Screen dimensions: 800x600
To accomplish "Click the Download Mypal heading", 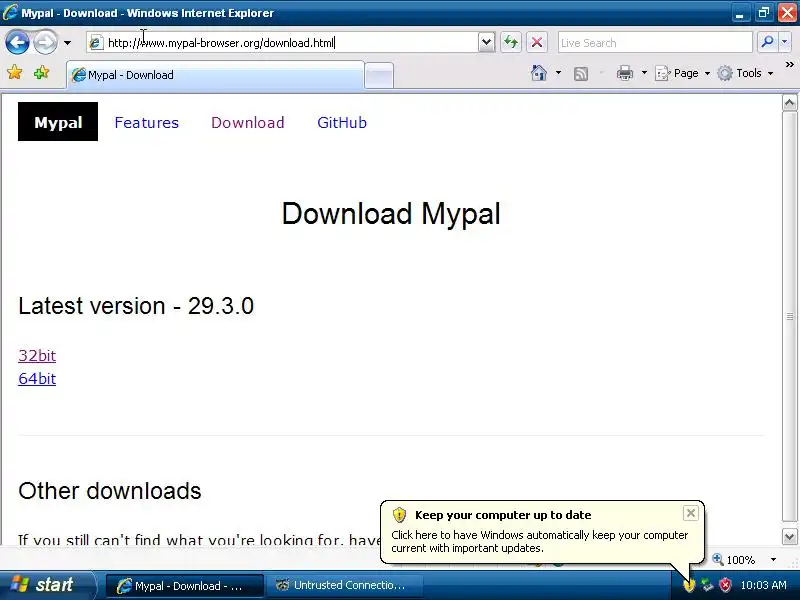I will [391, 213].
